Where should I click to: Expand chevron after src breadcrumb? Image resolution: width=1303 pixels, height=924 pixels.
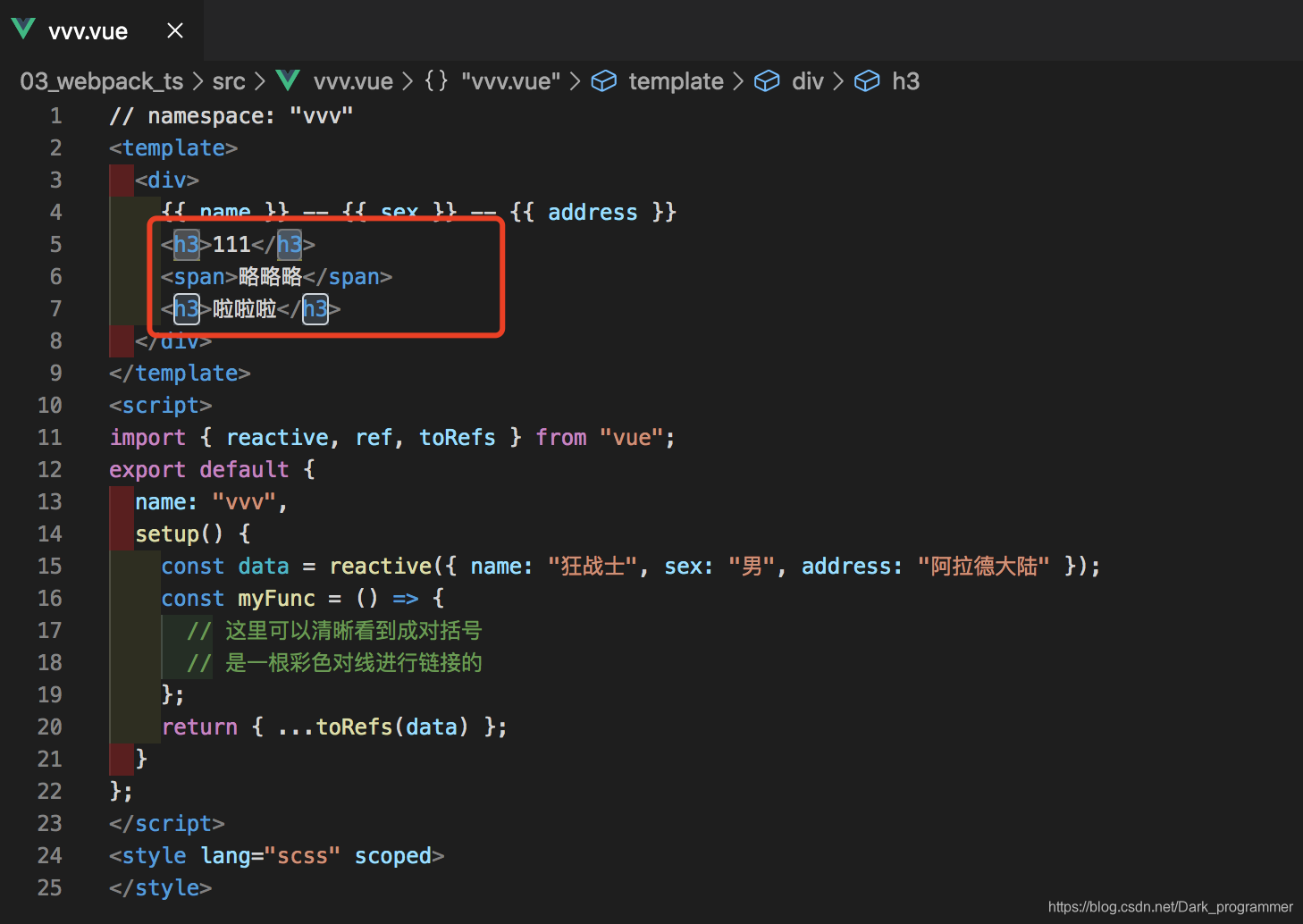coord(260,81)
